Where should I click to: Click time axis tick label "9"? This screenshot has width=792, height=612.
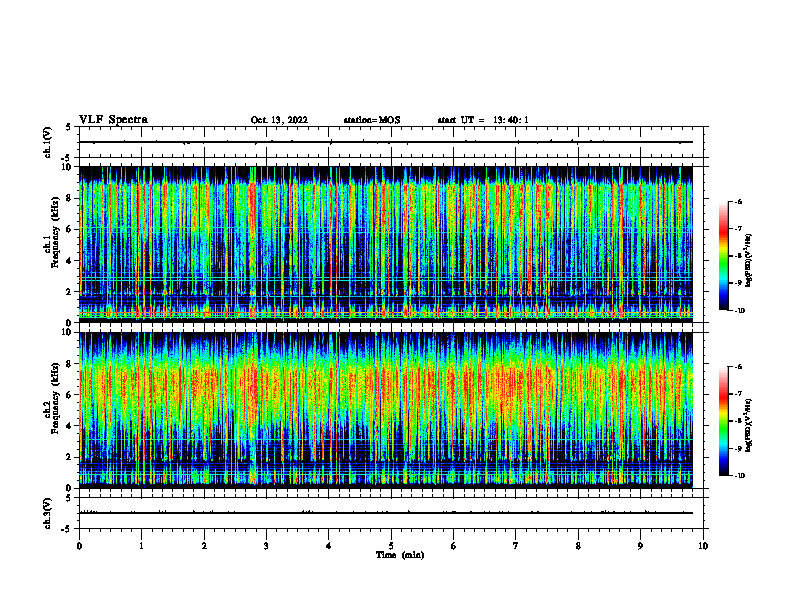(x=640, y=546)
